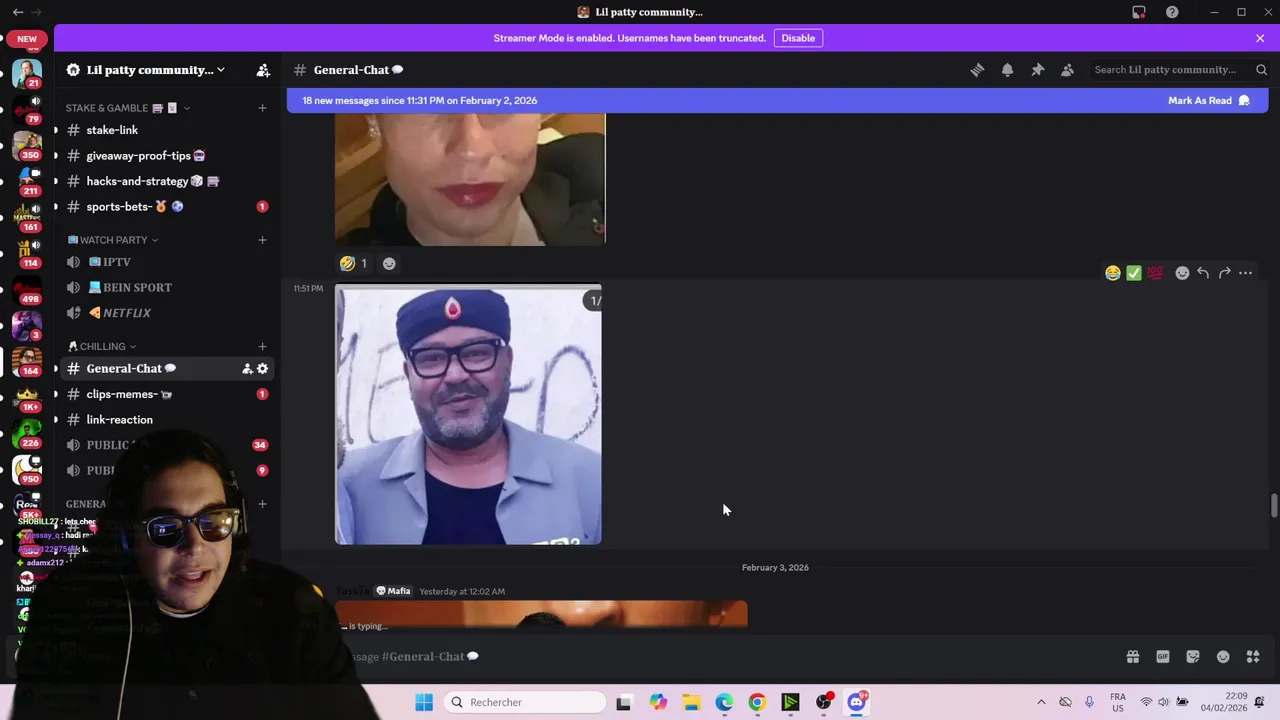Open the server with the 350 badge
Viewport: 1280px width, 720px height.
(x=27, y=145)
